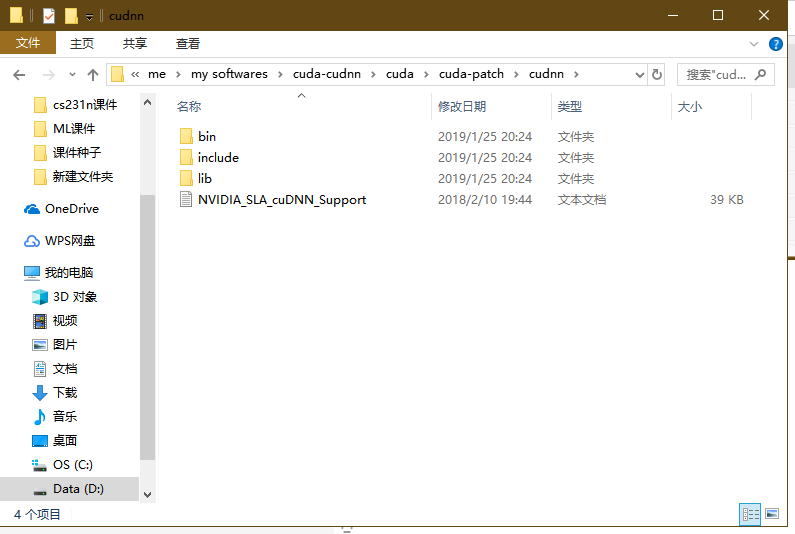795x534 pixels.
Task: Click the search magnifier icon
Action: 760,75
